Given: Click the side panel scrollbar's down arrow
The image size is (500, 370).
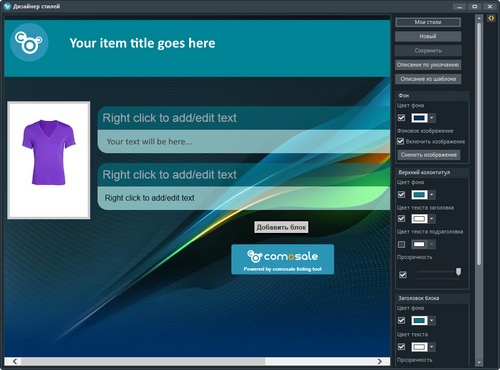Looking at the screenshot, I should coord(479,362).
